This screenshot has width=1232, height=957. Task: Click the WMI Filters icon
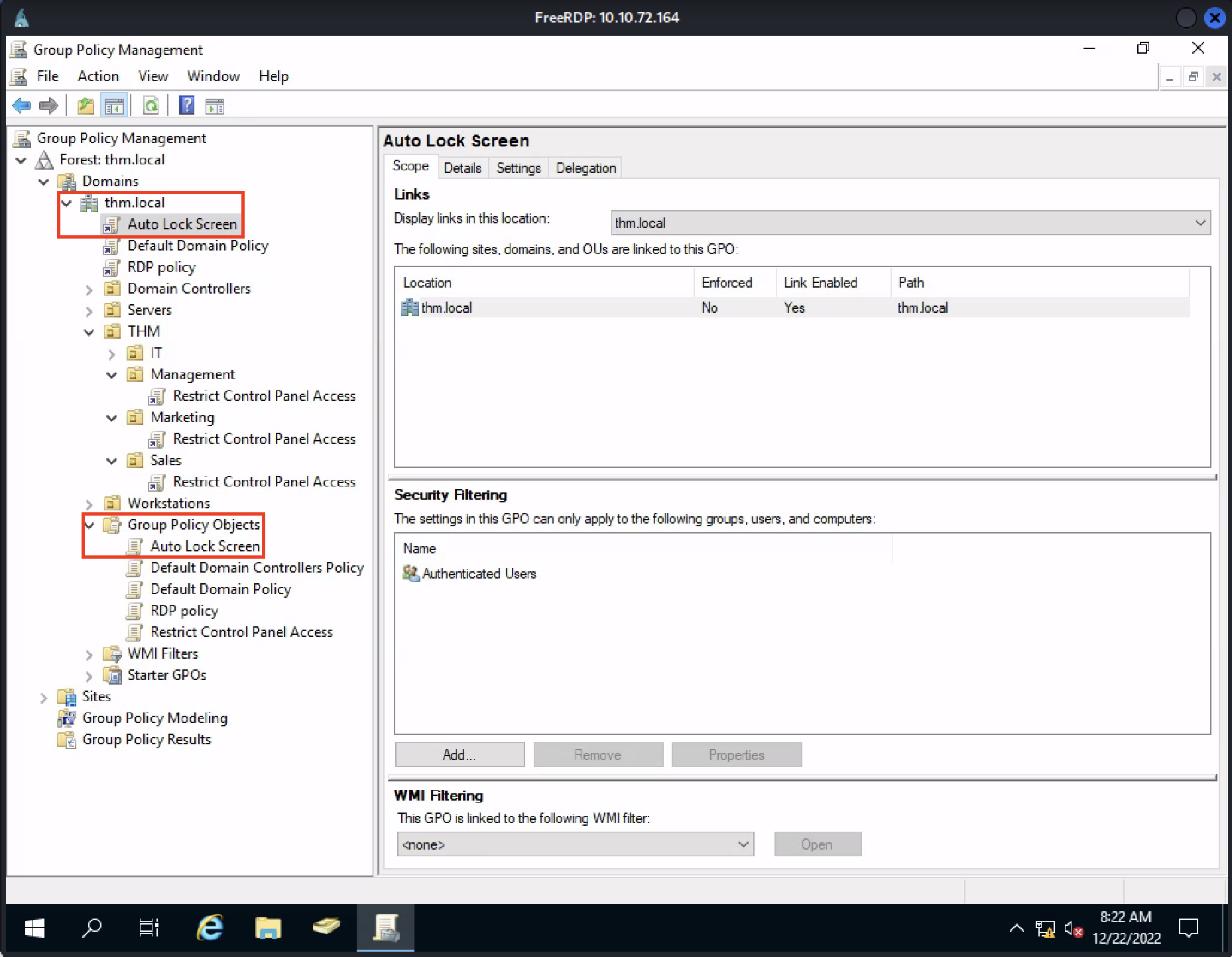pyautogui.click(x=113, y=653)
